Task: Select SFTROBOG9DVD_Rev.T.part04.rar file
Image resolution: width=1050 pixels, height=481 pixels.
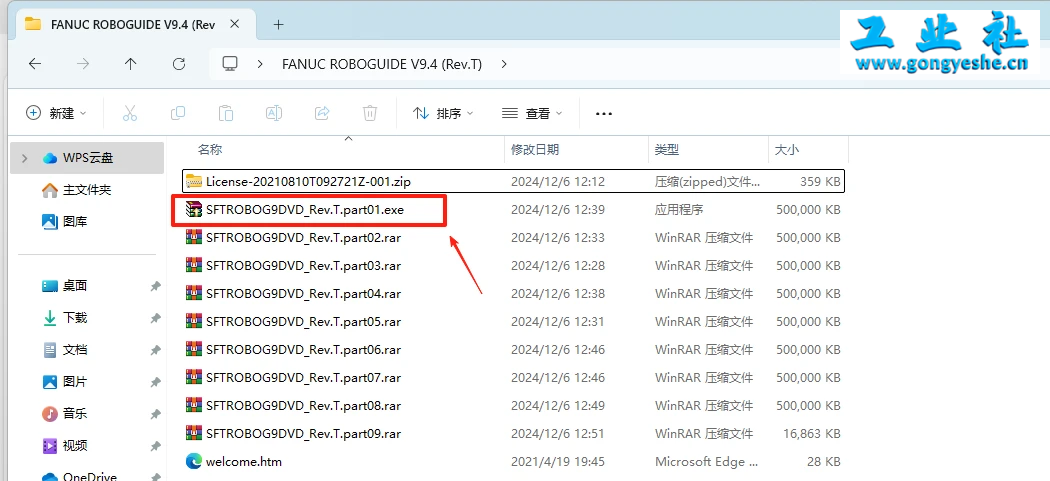Action: pos(514,293)
